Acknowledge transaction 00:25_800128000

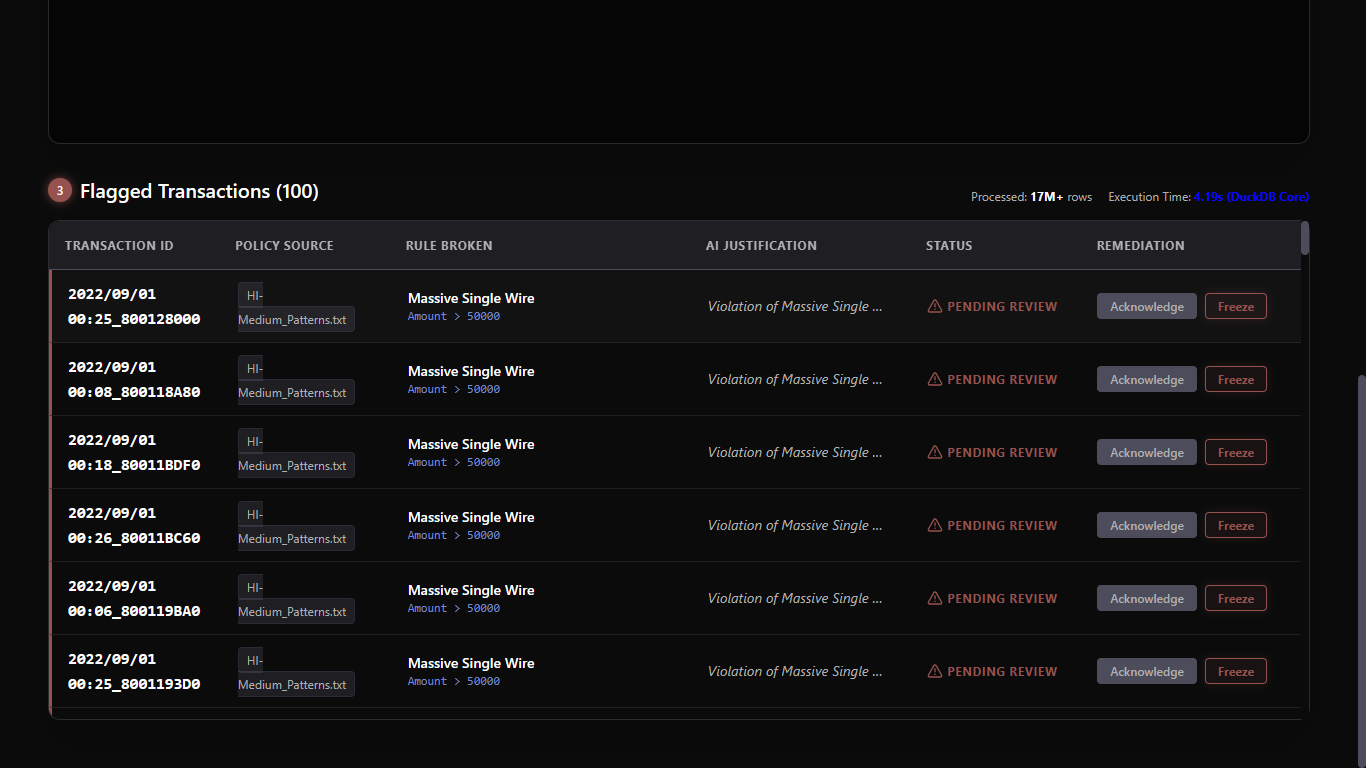pos(1146,306)
